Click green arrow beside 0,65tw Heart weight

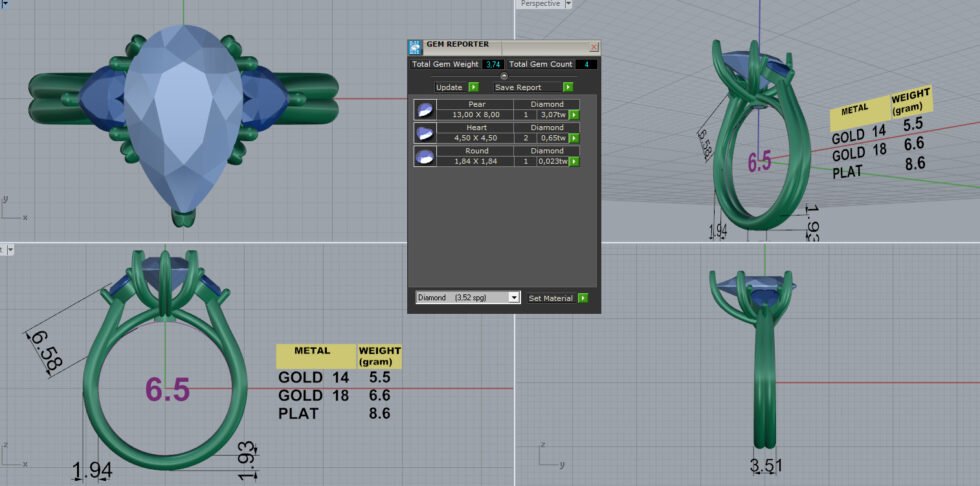[x=574, y=138]
